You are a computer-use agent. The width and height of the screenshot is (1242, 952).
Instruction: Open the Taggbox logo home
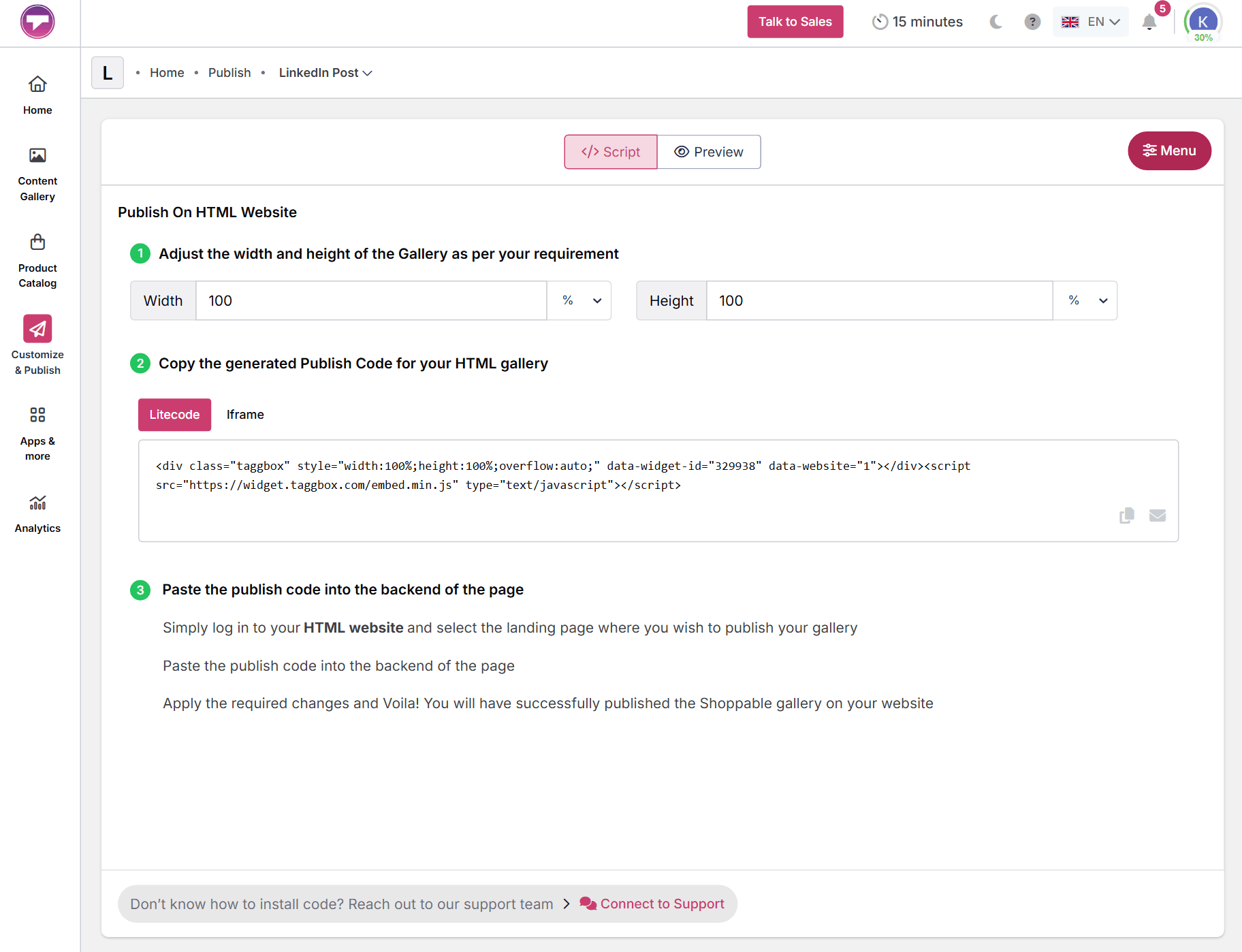[x=37, y=22]
